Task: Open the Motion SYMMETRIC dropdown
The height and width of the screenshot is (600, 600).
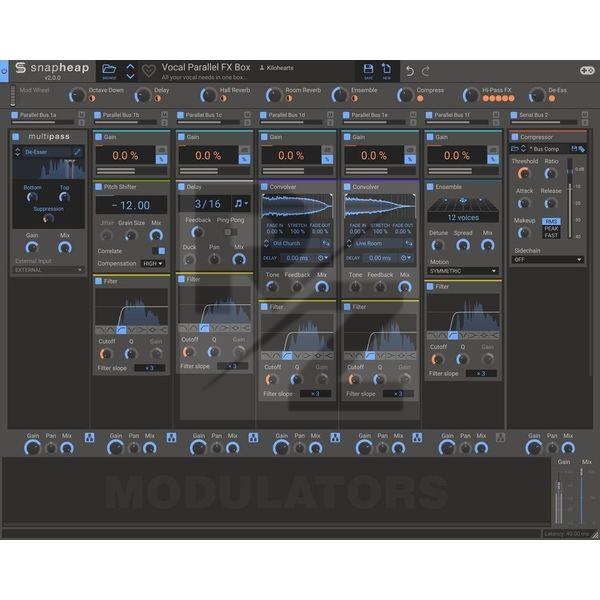Action: pos(463,271)
